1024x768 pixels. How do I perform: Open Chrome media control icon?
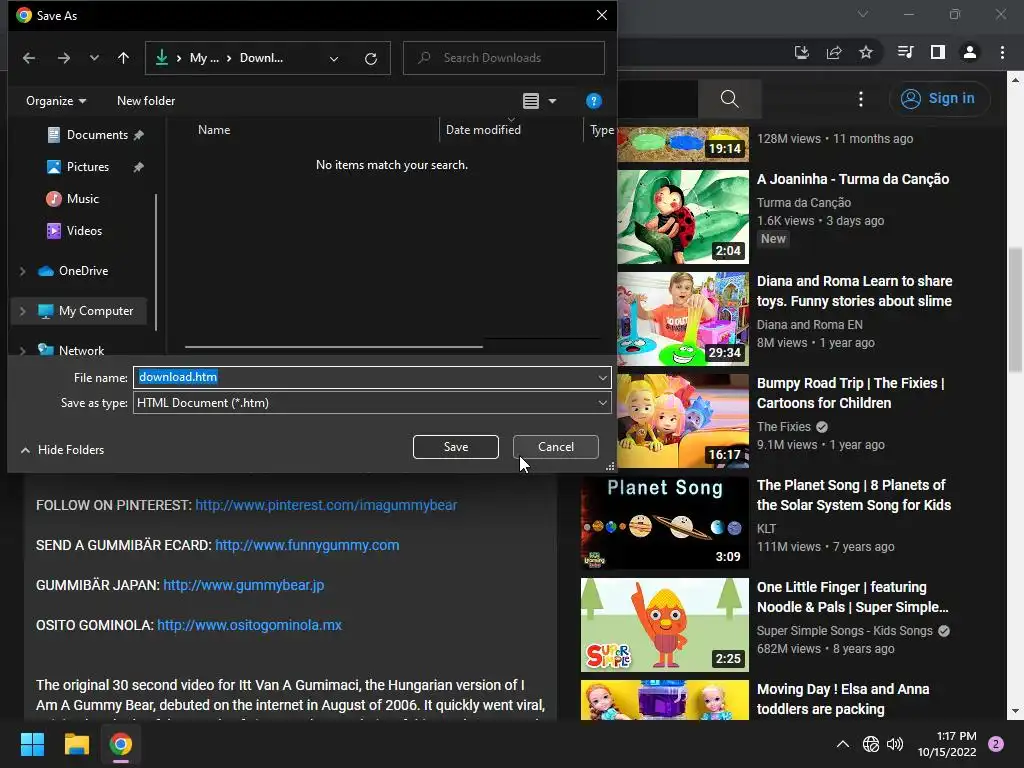pos(905,52)
